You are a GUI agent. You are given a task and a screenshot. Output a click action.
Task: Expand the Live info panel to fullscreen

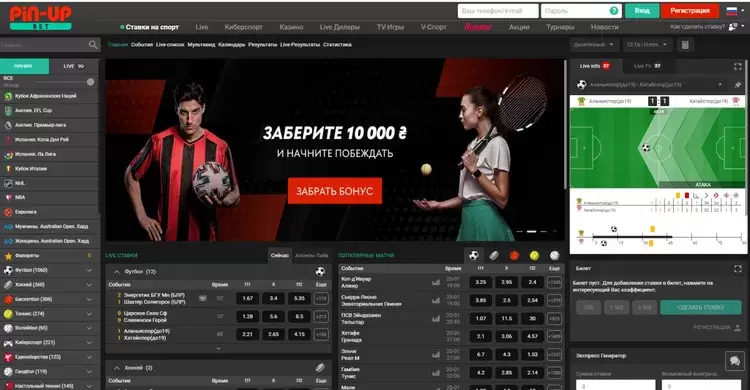coord(738,66)
